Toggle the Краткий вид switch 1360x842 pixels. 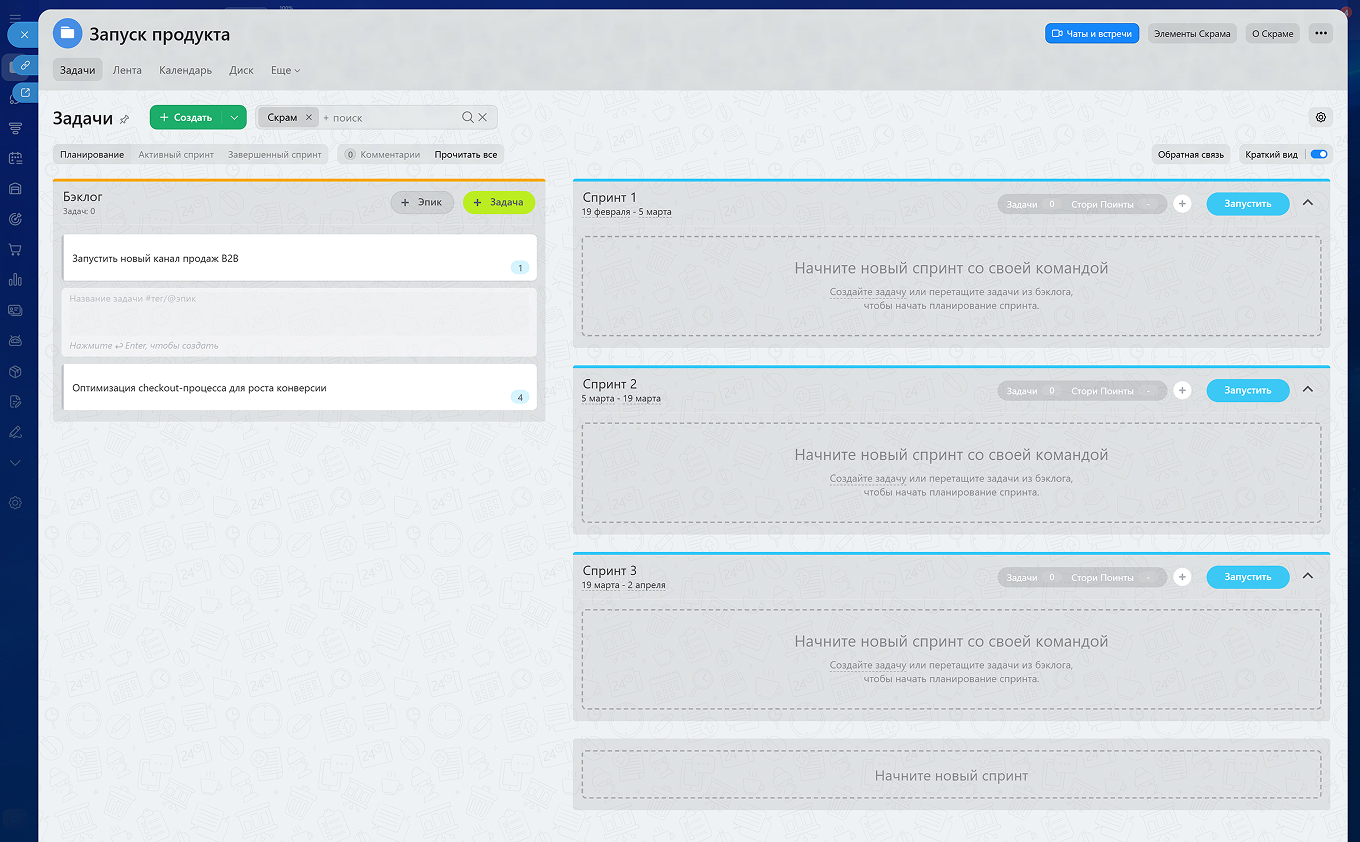pos(1319,155)
